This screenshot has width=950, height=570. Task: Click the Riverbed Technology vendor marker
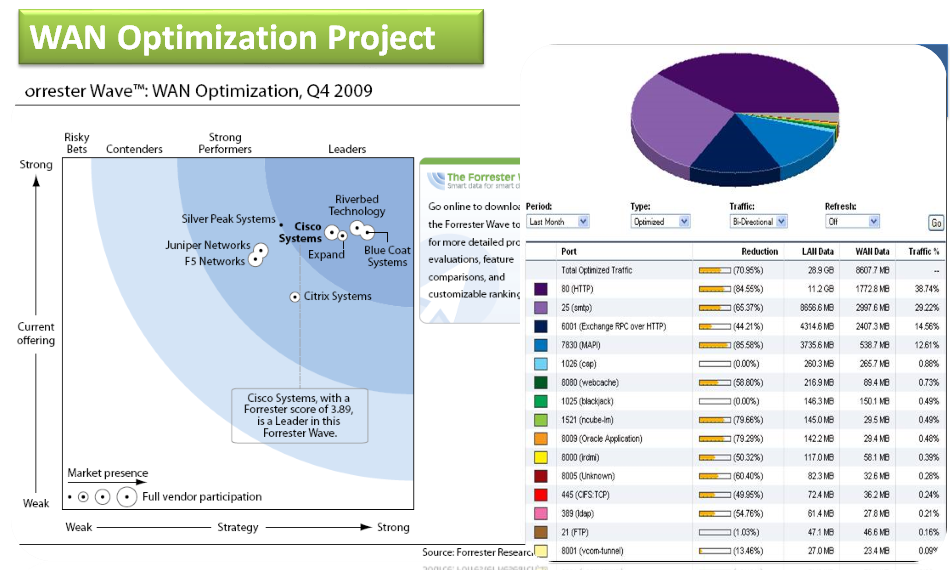357,228
